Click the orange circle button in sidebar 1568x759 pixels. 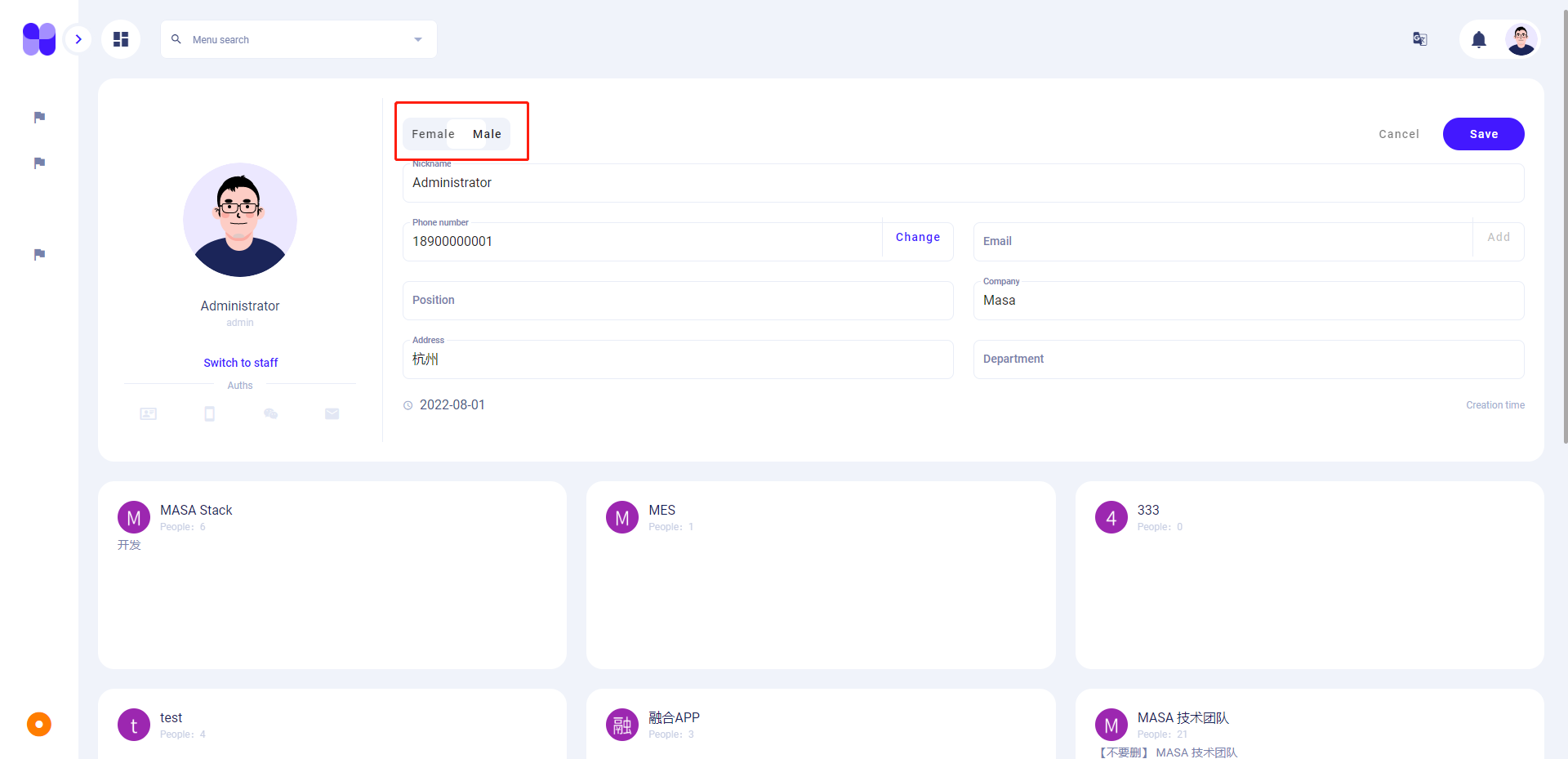39,724
